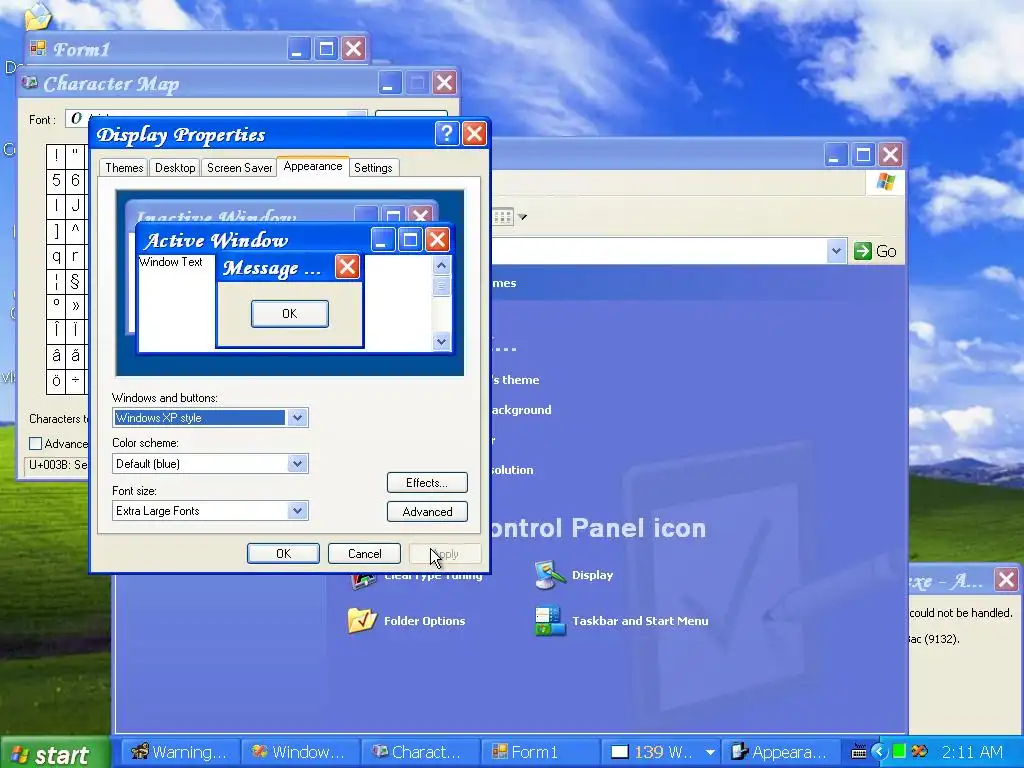The image size is (1024, 768).
Task: Toggle Advanced view checkbox in Character Map
Action: click(x=36, y=443)
